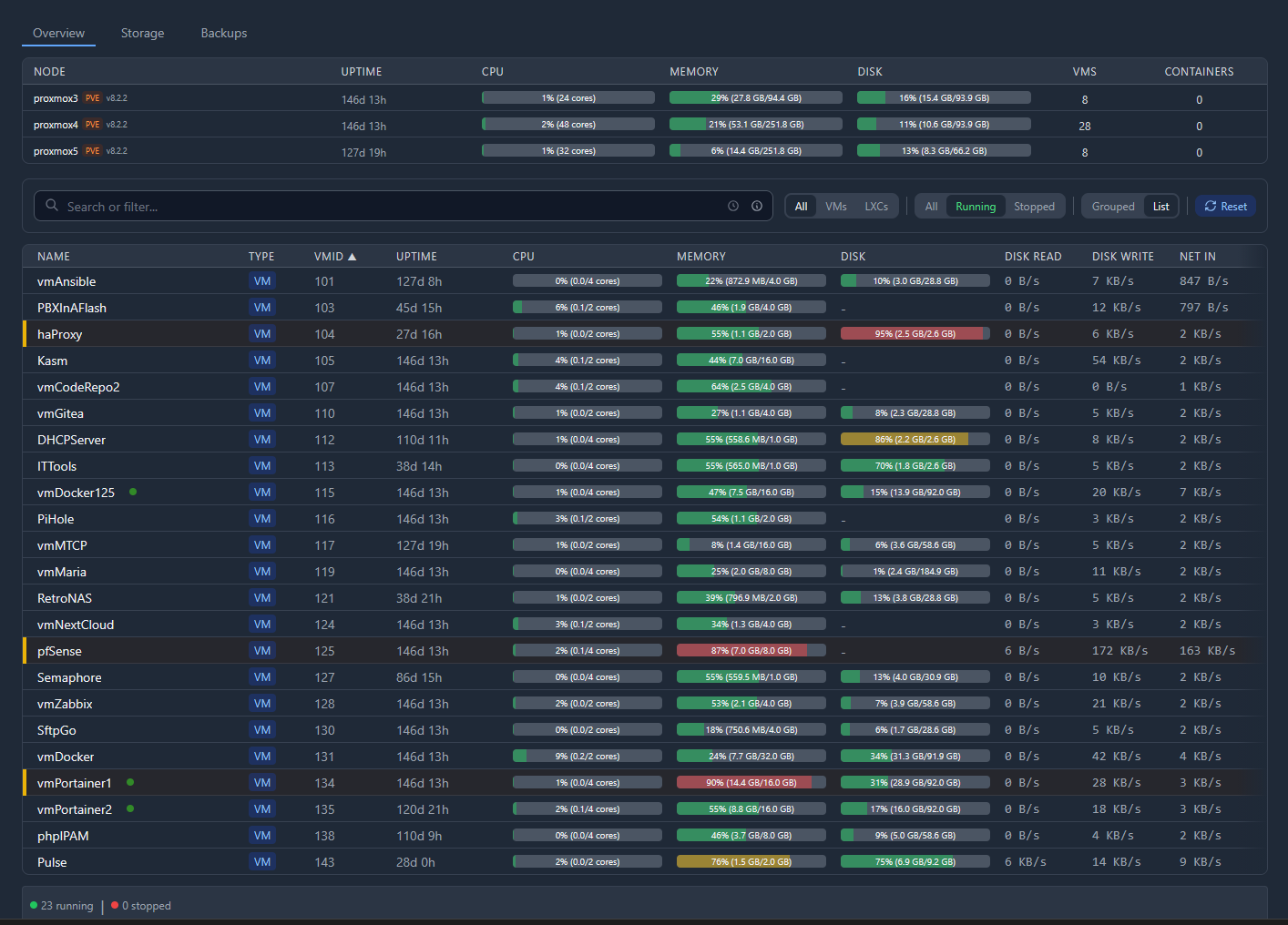The image size is (1288, 925).
Task: Click haProxy's red 95% disk usage bar
Action: [914, 334]
